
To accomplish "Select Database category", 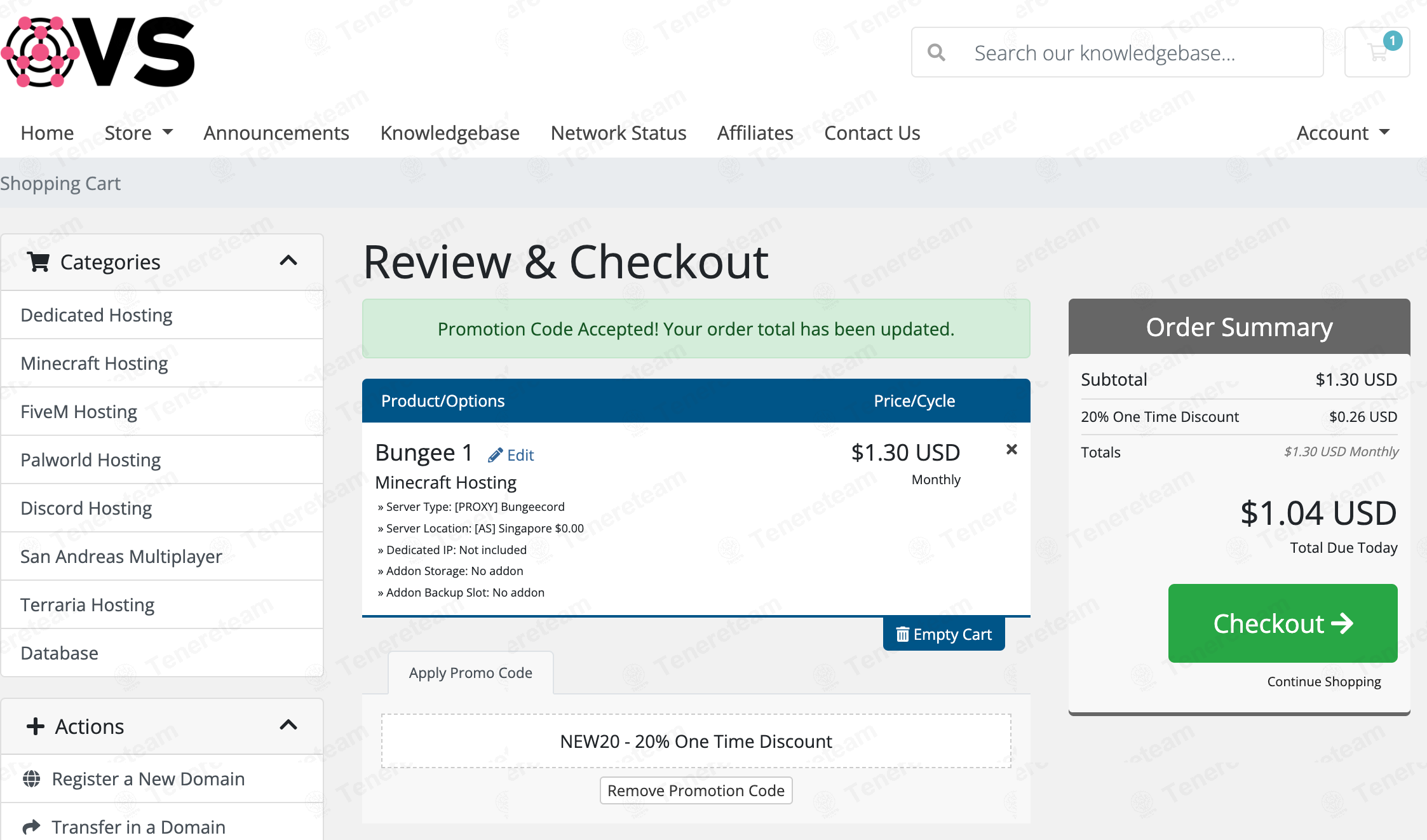I will coord(162,653).
